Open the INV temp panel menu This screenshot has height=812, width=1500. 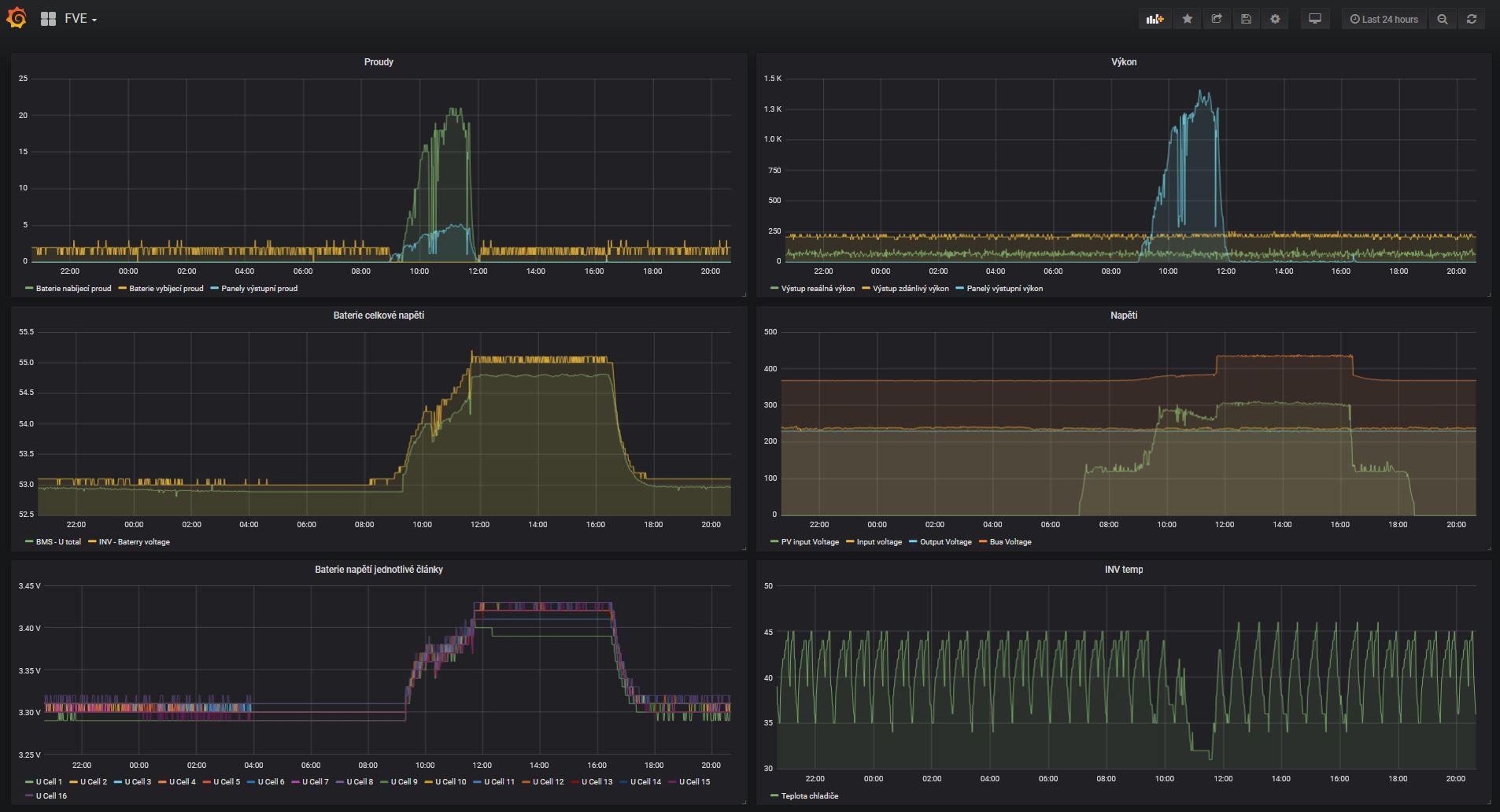pyautogui.click(x=1123, y=570)
